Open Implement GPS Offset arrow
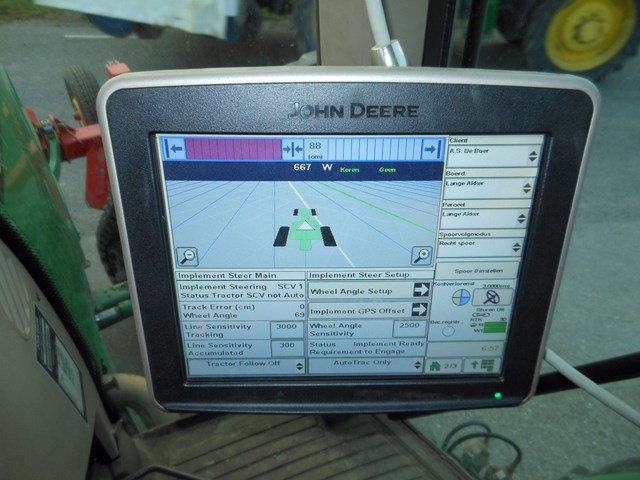Image resolution: width=640 pixels, height=480 pixels. coord(418,310)
